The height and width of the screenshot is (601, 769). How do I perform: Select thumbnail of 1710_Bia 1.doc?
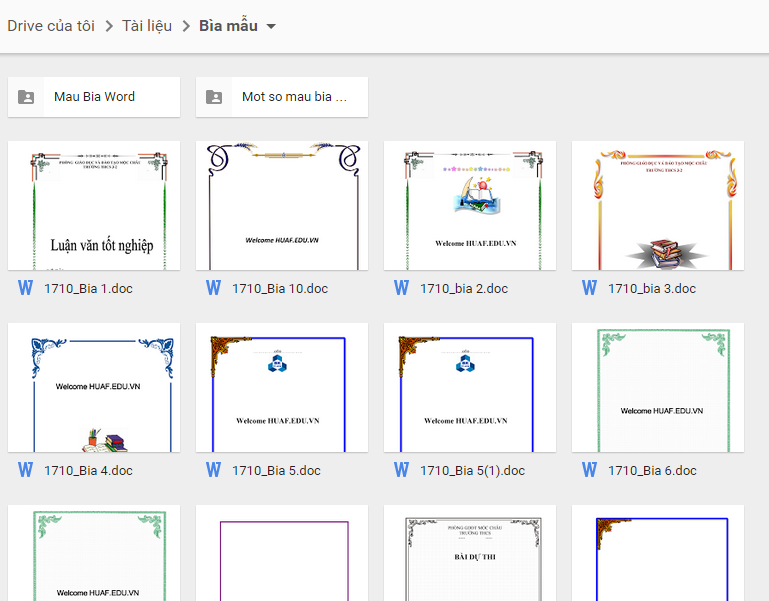94,206
